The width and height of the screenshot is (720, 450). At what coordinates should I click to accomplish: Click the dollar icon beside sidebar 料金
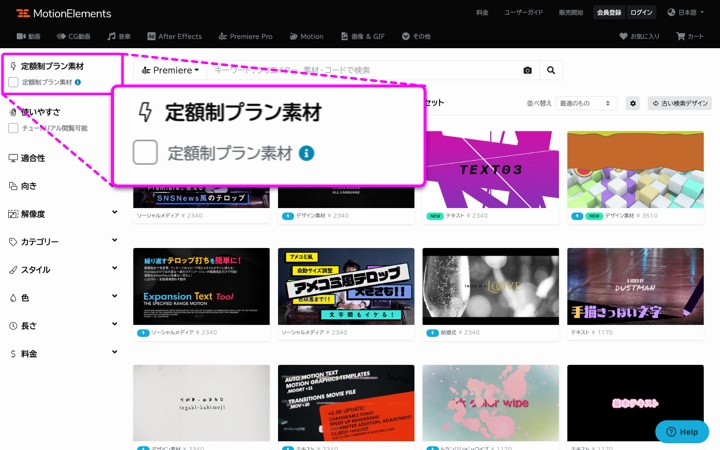[13, 354]
